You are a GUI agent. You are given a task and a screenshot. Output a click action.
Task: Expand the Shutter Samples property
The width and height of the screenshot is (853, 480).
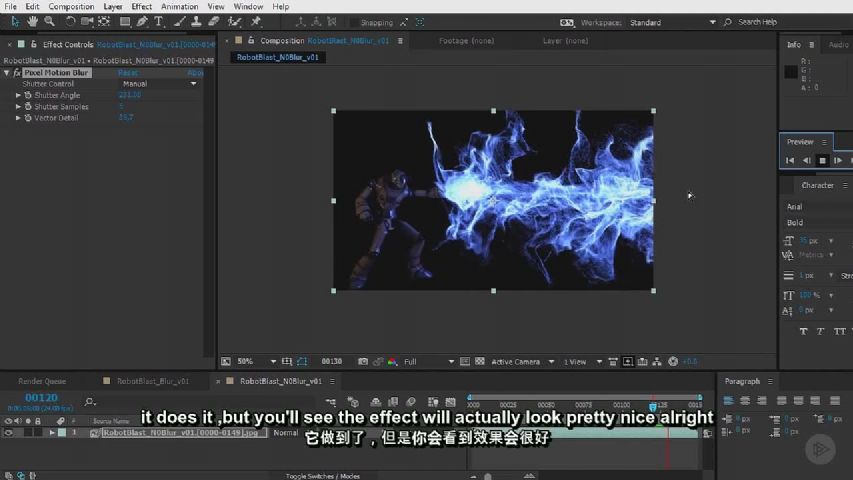[18, 107]
